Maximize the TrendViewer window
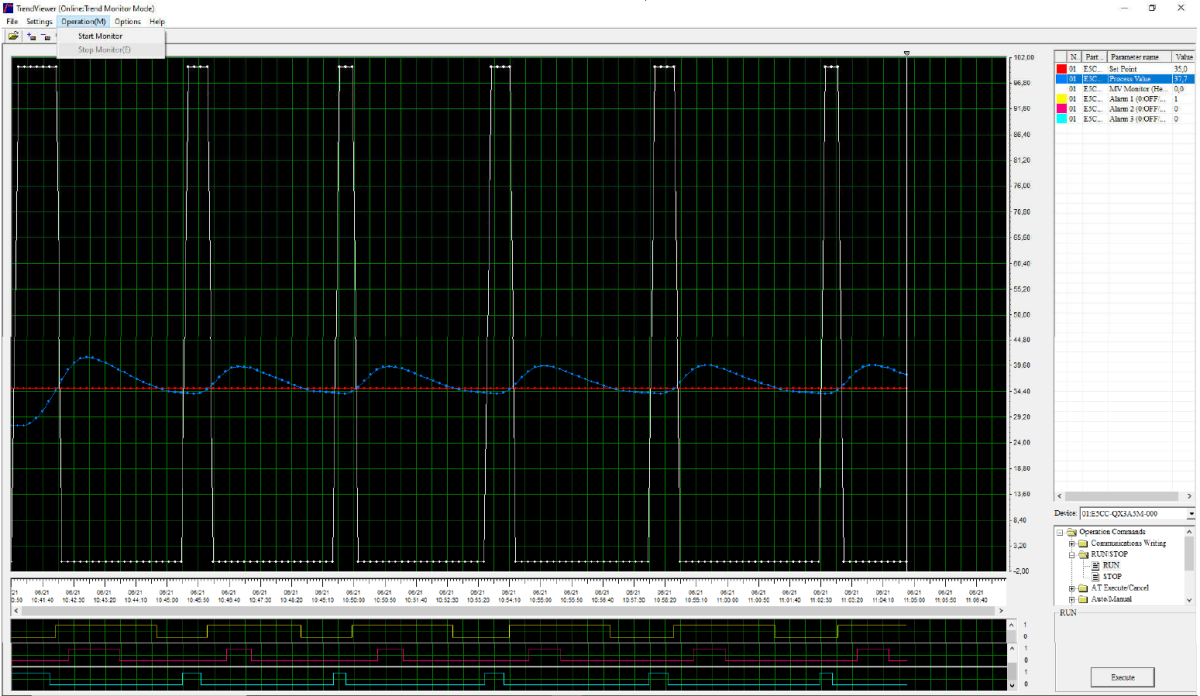Screen dimensions: 1200x696 [1152, 8]
